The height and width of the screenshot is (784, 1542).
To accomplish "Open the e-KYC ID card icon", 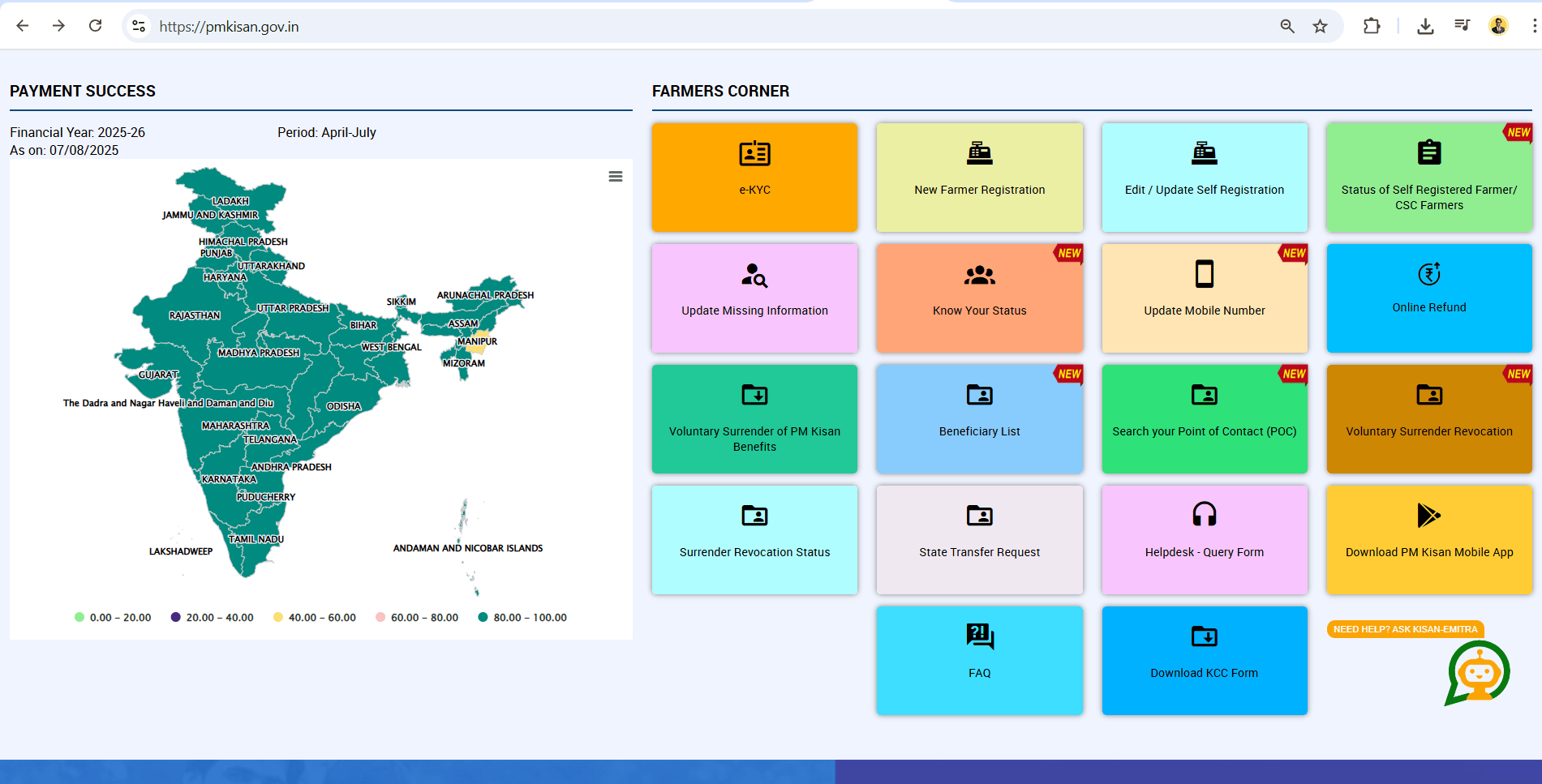I will (x=754, y=153).
